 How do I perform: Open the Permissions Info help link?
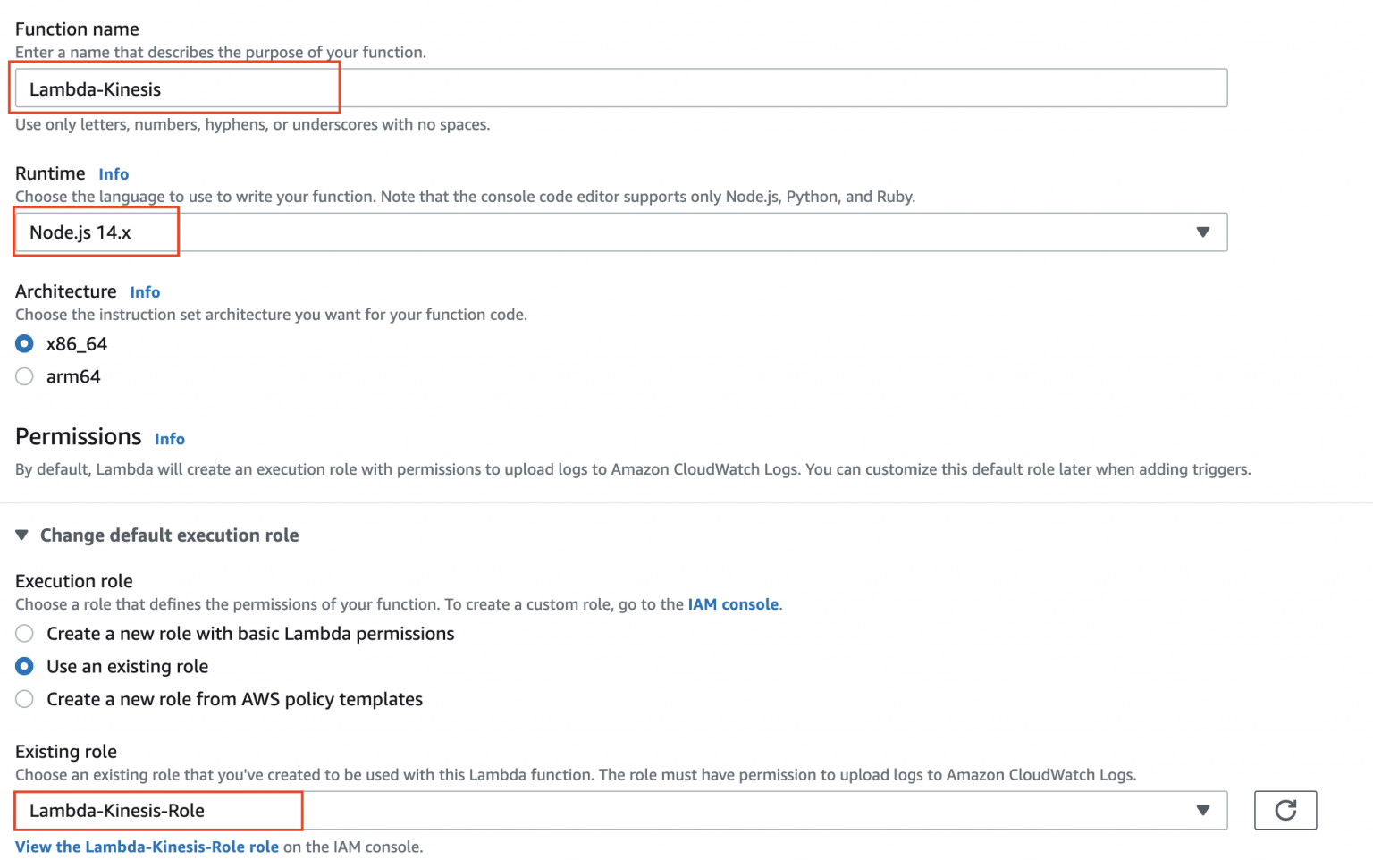coord(170,439)
